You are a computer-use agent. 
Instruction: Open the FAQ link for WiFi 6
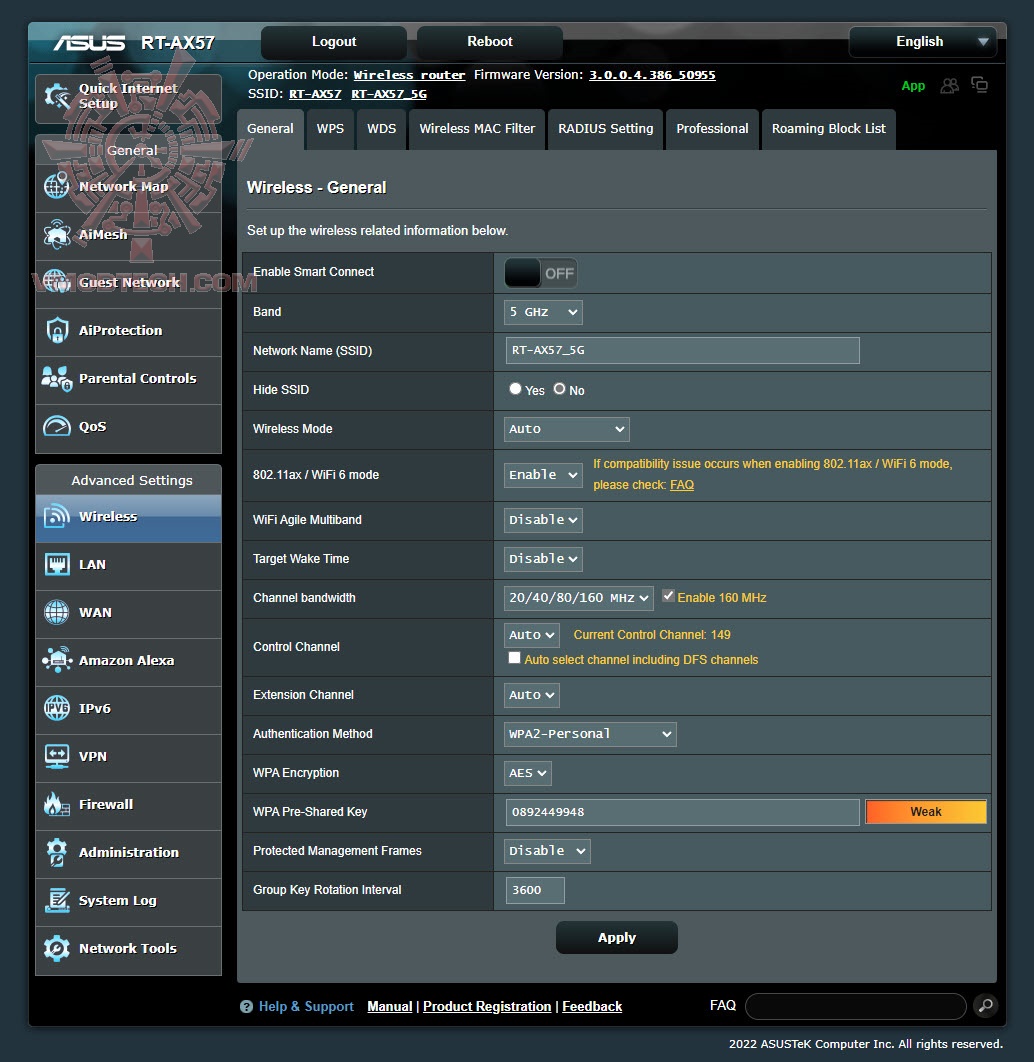point(681,485)
